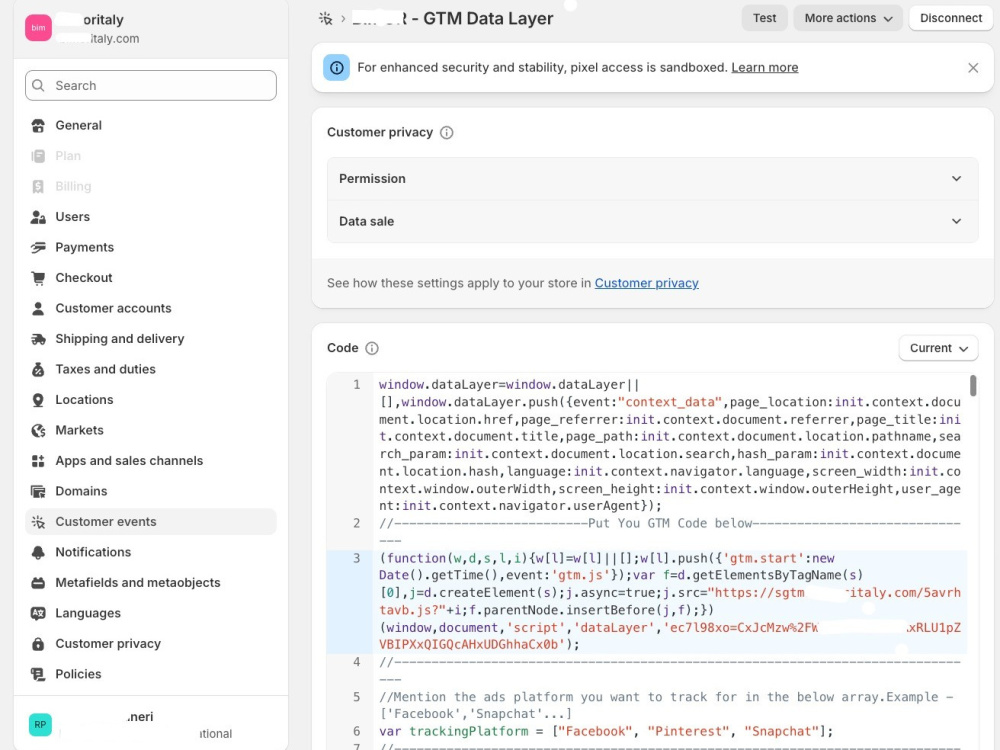Click the 'Put You GTM Code below' comment line
1000x750 pixels.
pyautogui.click(x=670, y=532)
